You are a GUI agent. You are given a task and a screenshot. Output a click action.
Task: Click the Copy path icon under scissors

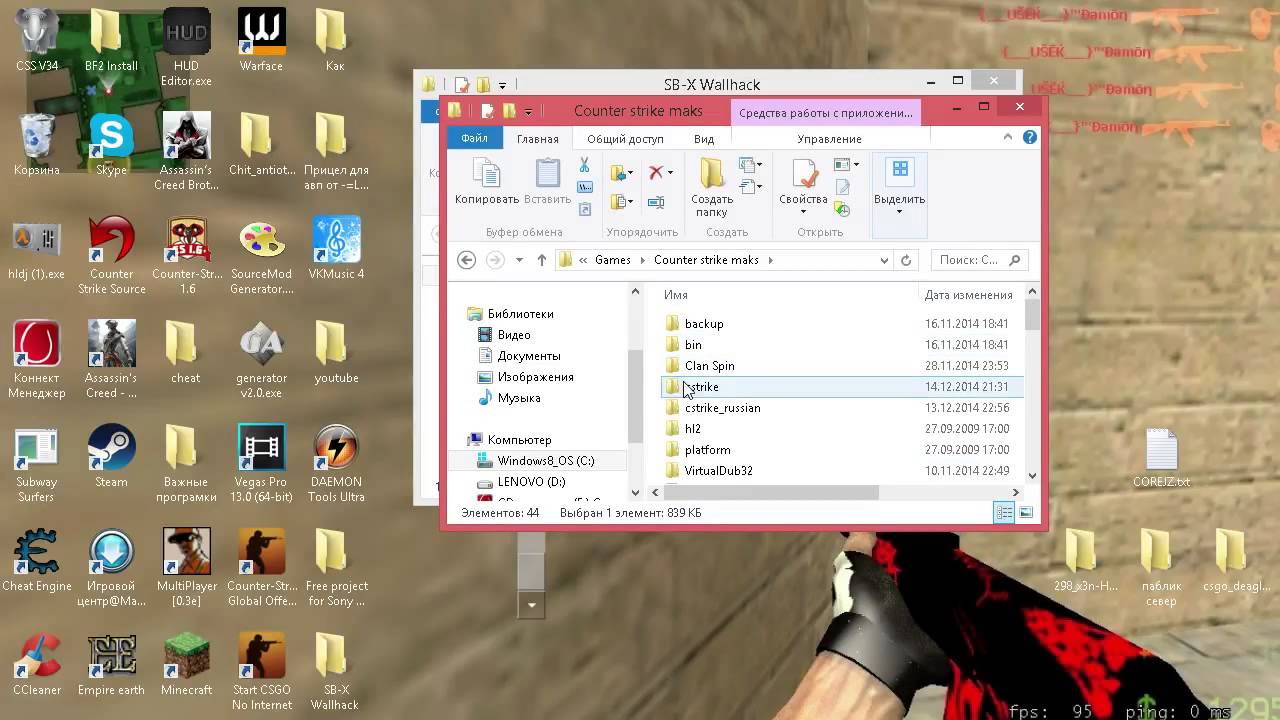click(585, 187)
